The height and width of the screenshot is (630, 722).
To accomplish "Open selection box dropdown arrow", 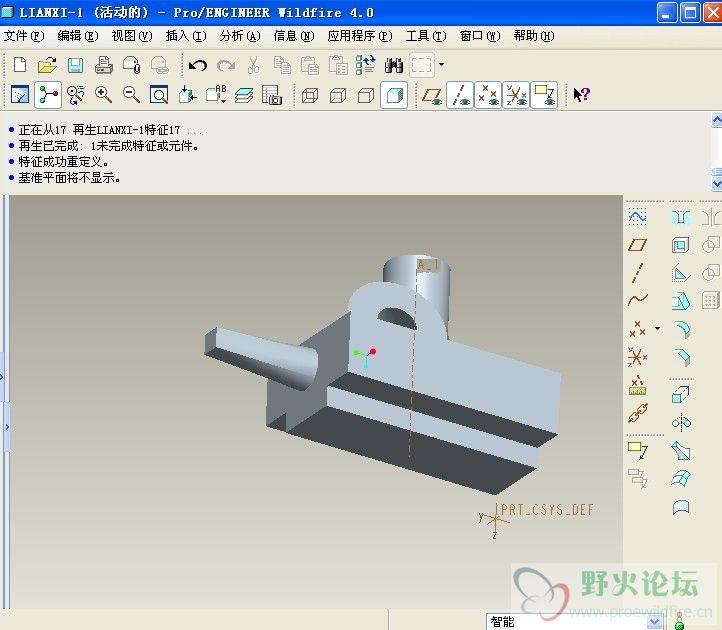I will point(441,64).
